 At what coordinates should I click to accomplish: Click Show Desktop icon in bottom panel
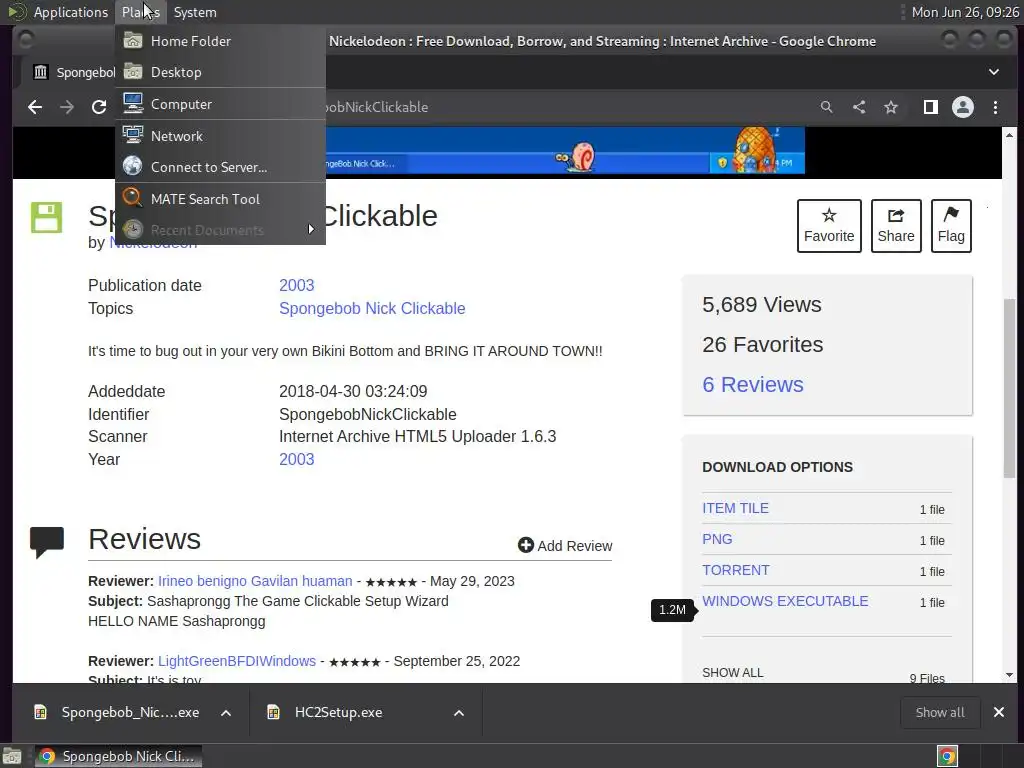click(12, 756)
